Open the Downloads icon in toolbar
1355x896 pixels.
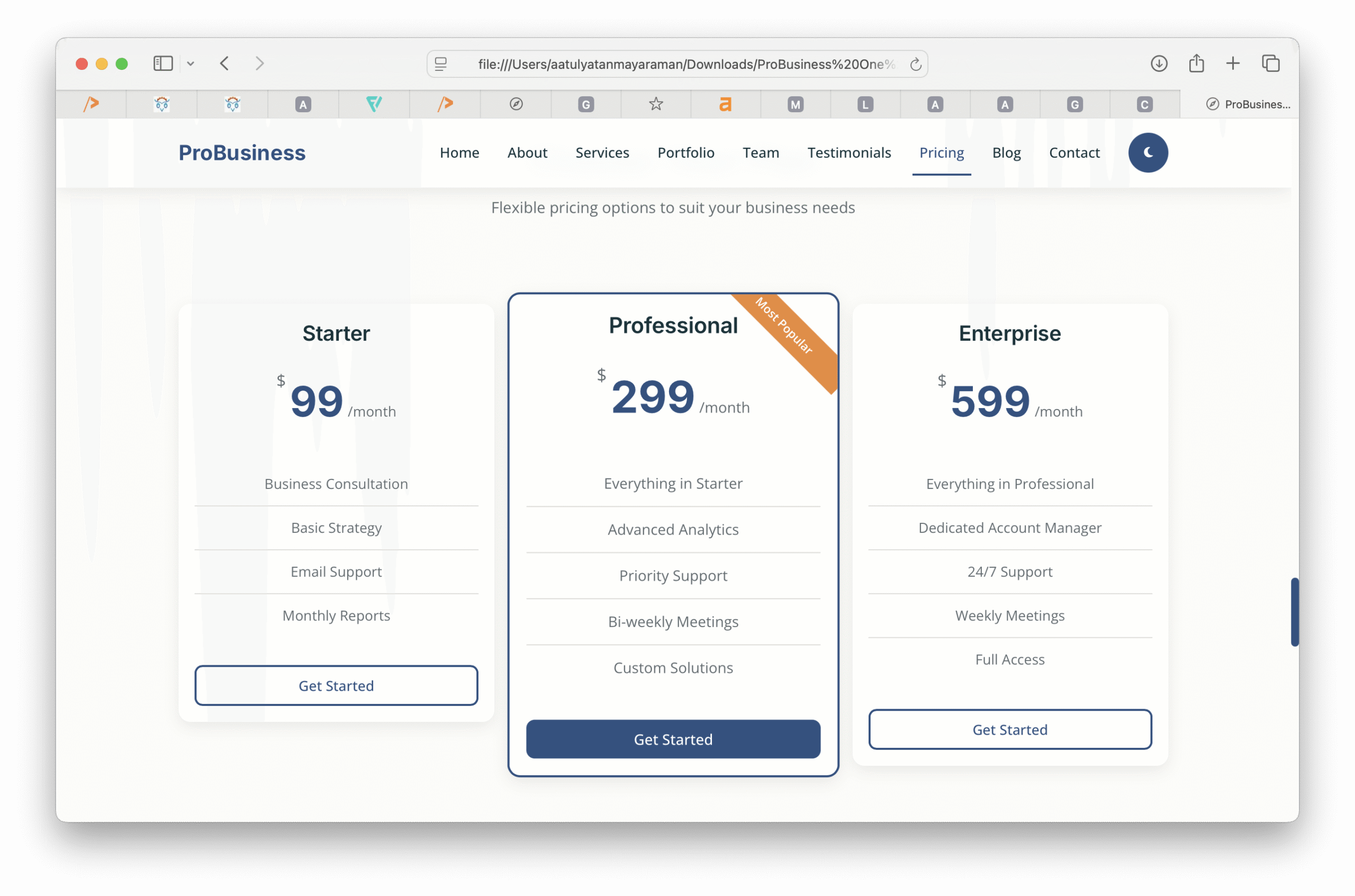coord(1159,64)
